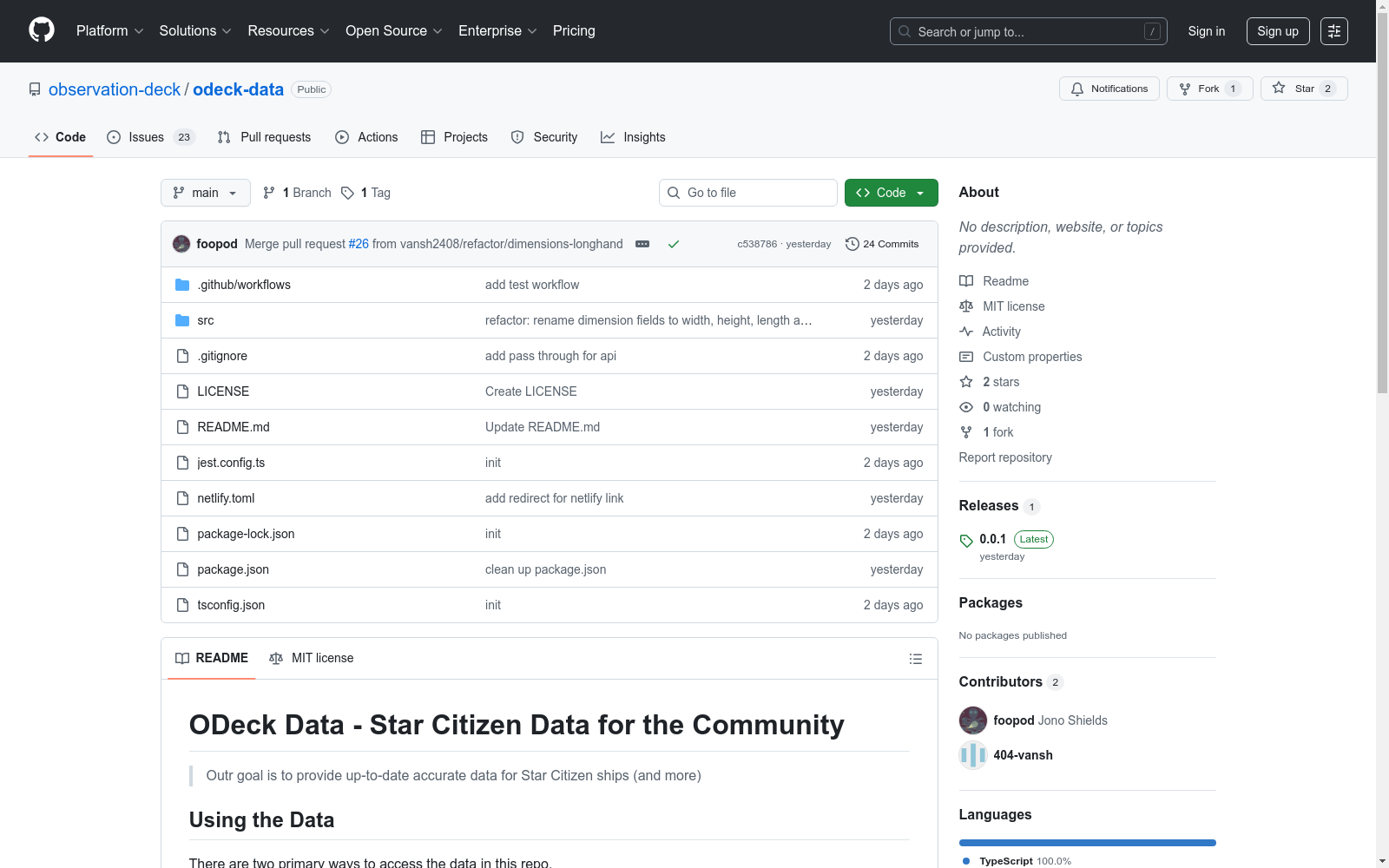Image resolution: width=1389 pixels, height=868 pixels.
Task: Open the observation-deck organization link
Action: tap(115, 89)
